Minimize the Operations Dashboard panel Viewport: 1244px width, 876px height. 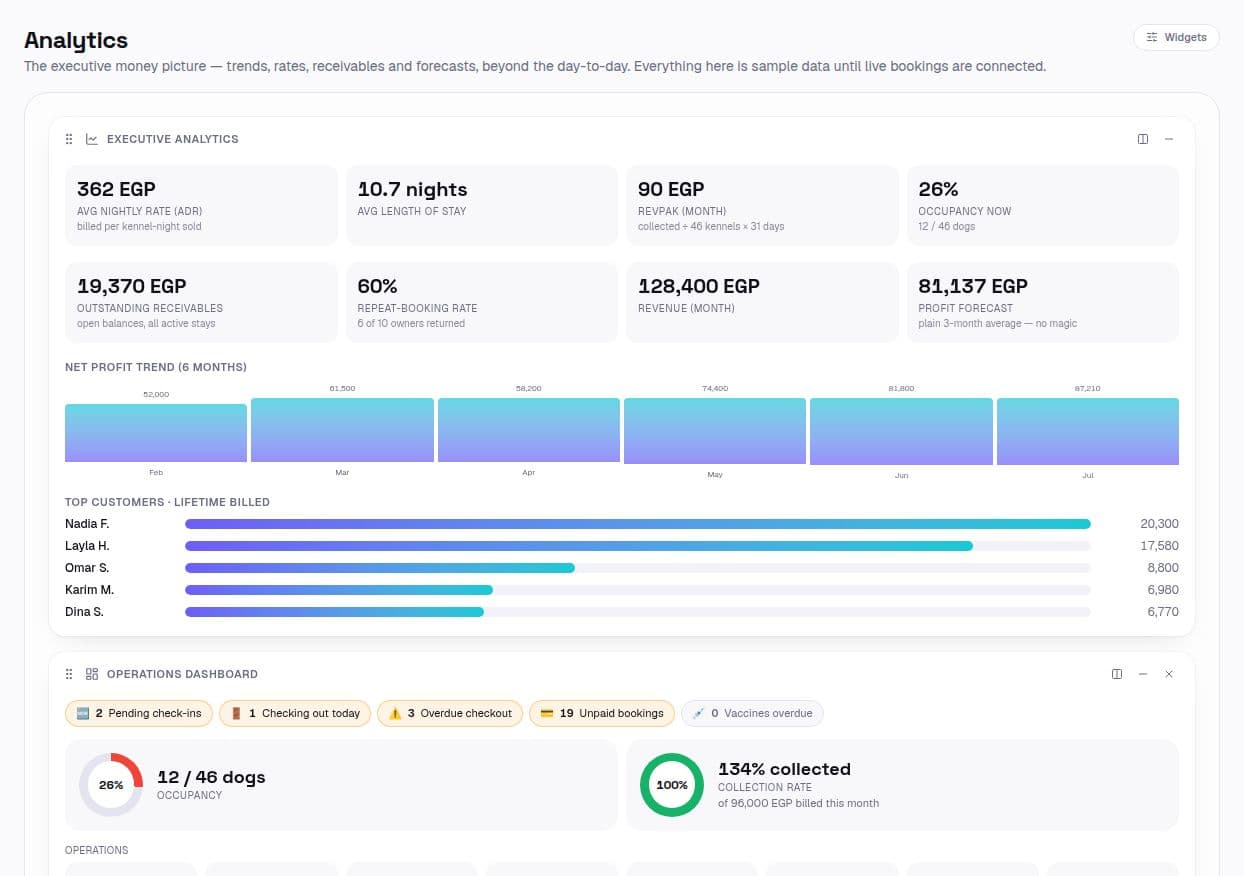1143,674
